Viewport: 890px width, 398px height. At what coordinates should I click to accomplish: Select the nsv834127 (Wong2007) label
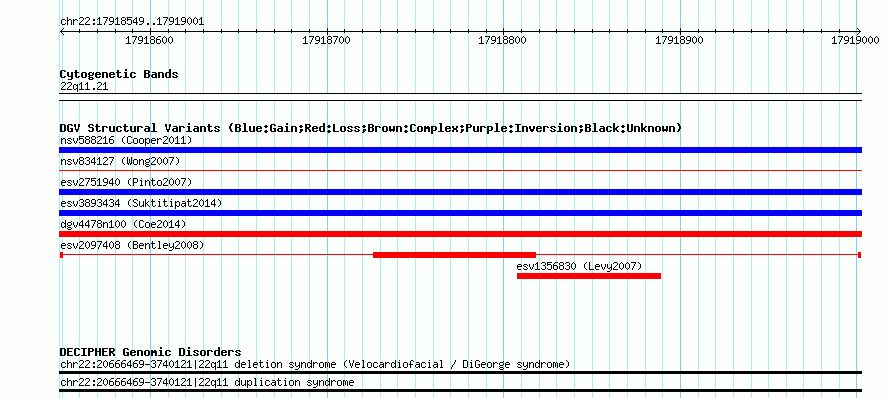pos(120,161)
